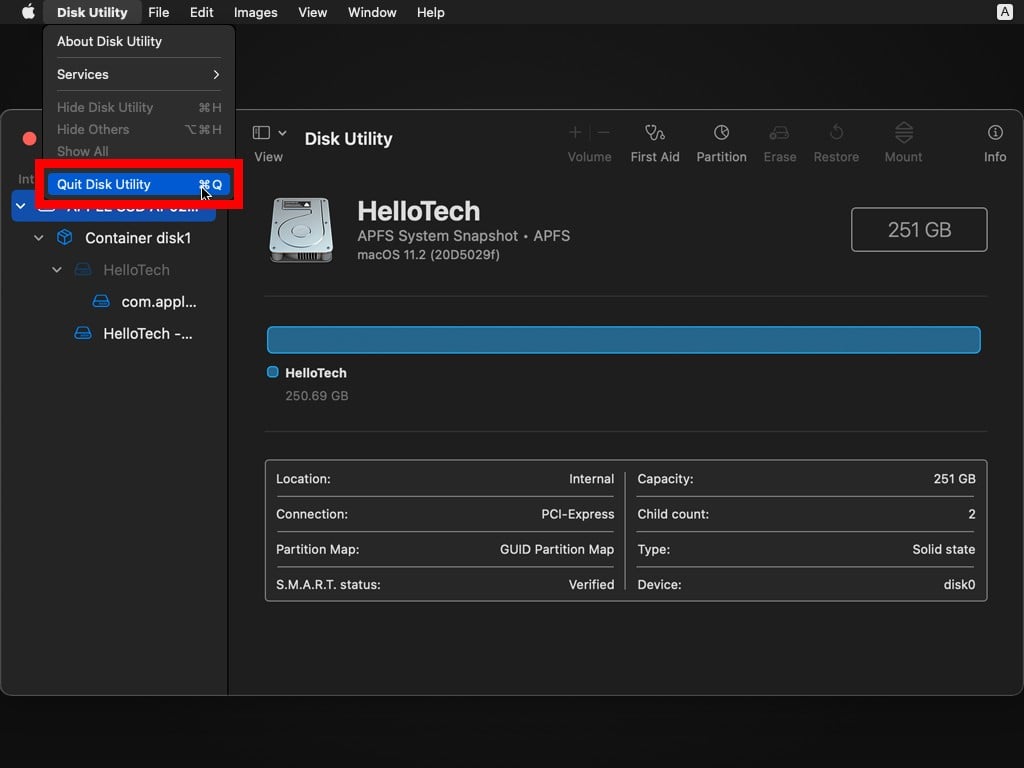Select the HelloTech - Data volume
Screen dimensions: 1024x768
(x=148, y=334)
